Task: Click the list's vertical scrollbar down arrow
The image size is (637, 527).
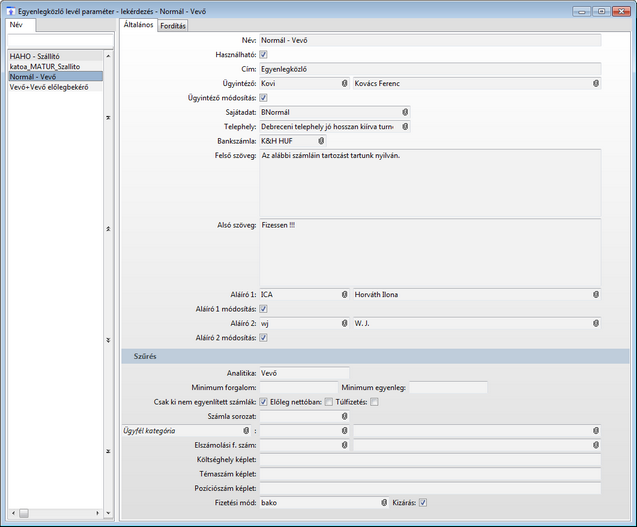Action: (108, 514)
